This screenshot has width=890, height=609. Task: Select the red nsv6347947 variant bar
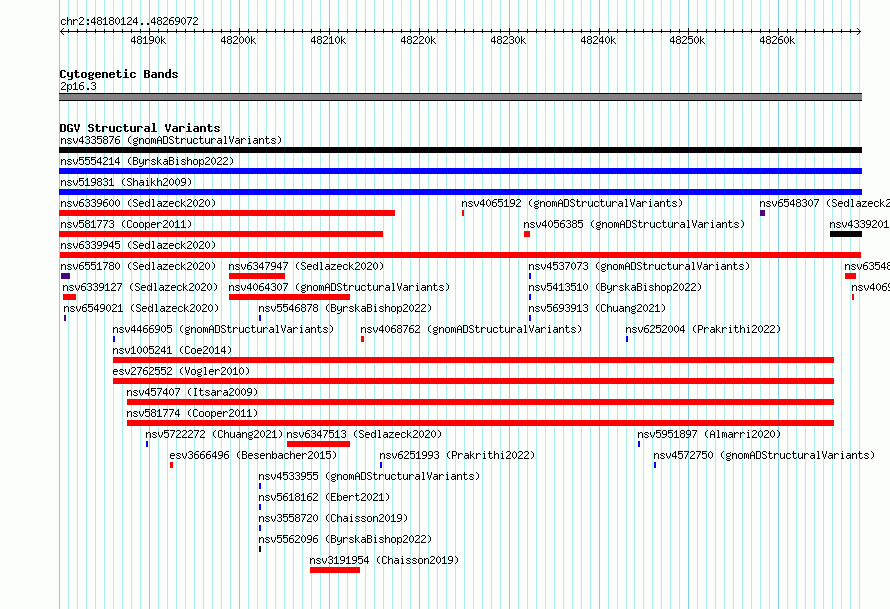257,276
